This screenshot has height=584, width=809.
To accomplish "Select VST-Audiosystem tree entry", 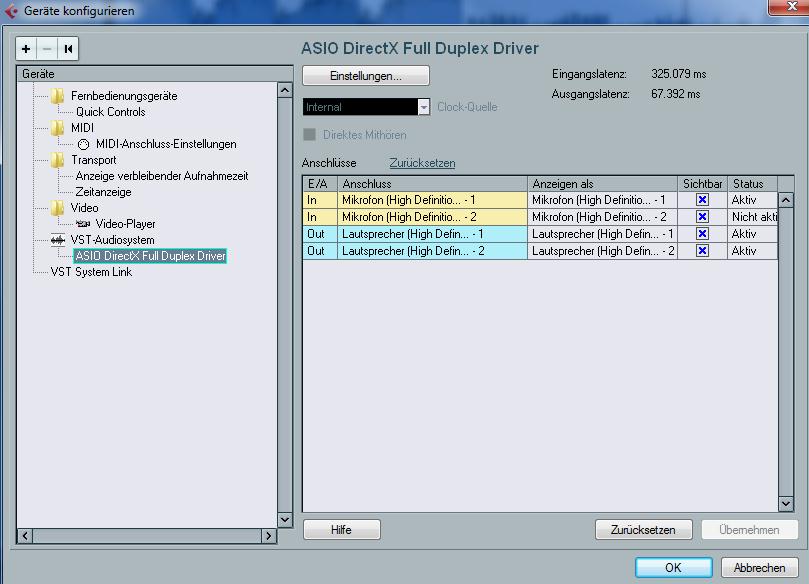I will [112, 240].
